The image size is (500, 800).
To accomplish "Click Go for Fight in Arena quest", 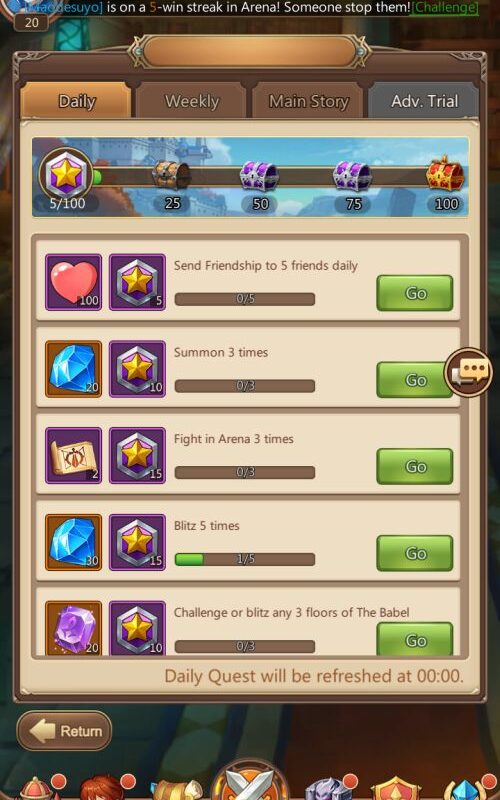I will pyautogui.click(x=415, y=466).
